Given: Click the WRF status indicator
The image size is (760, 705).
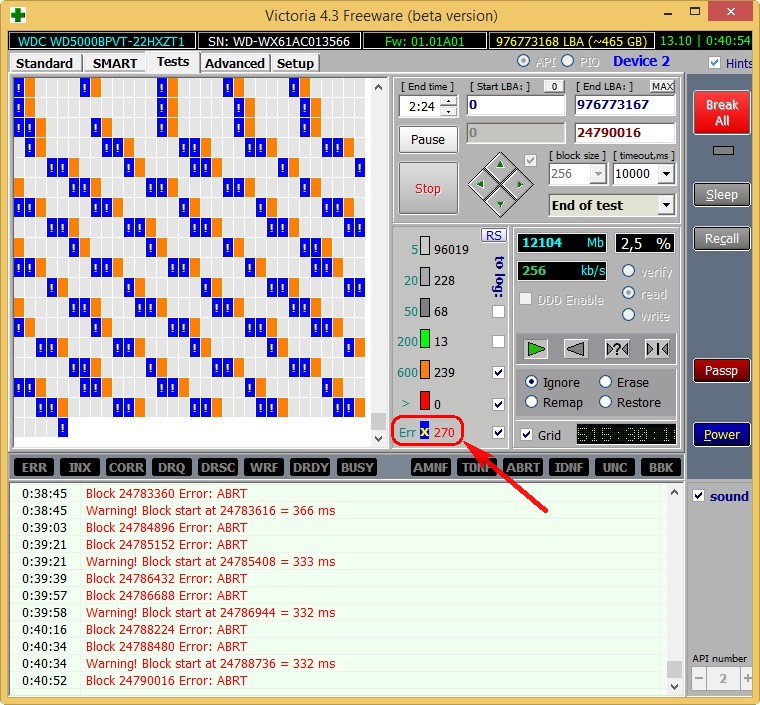Looking at the screenshot, I should pos(264,468).
